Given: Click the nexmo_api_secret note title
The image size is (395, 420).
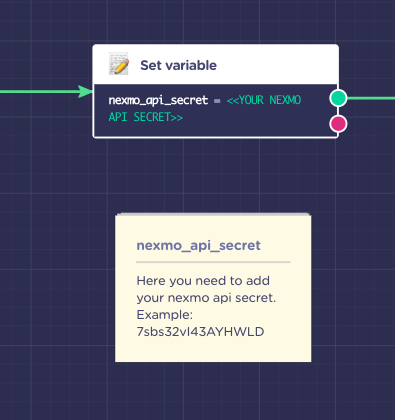Looking at the screenshot, I should pos(198,246).
